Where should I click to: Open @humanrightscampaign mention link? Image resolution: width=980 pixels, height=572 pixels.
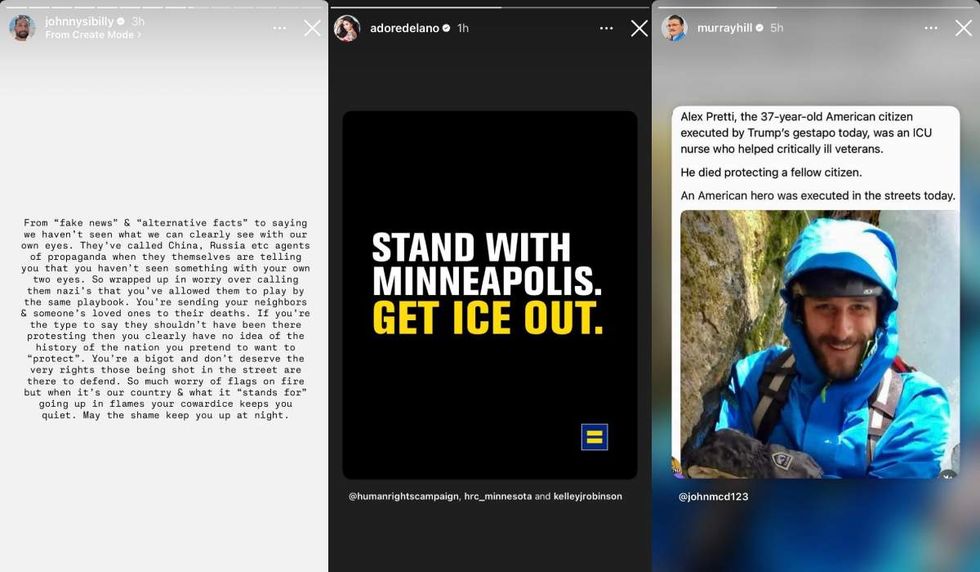pos(403,496)
